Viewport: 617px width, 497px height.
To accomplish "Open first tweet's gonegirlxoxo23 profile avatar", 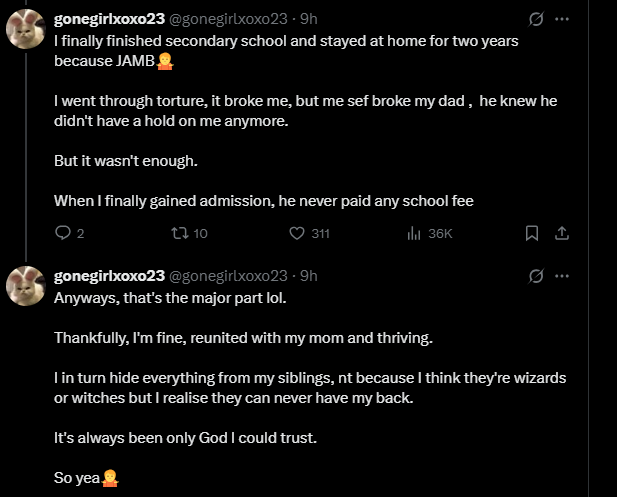I will [x=25, y=30].
